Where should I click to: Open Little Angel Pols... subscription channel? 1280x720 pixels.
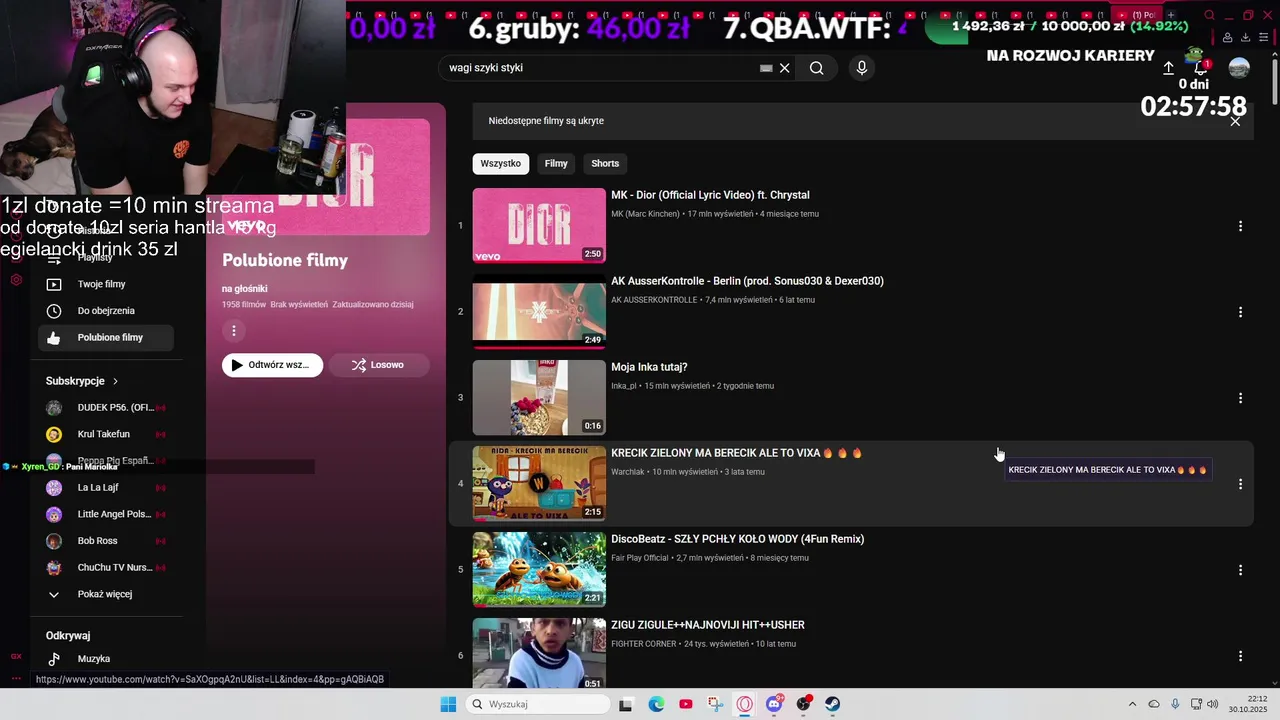pos(105,514)
